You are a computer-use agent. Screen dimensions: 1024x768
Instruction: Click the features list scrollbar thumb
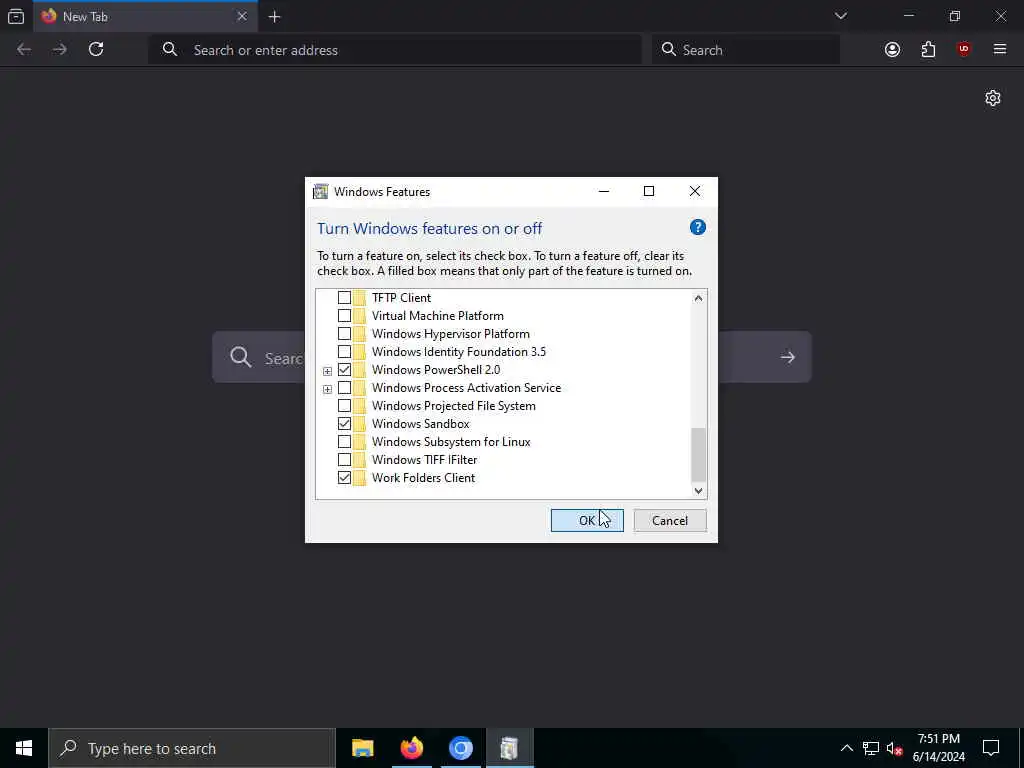pos(698,455)
